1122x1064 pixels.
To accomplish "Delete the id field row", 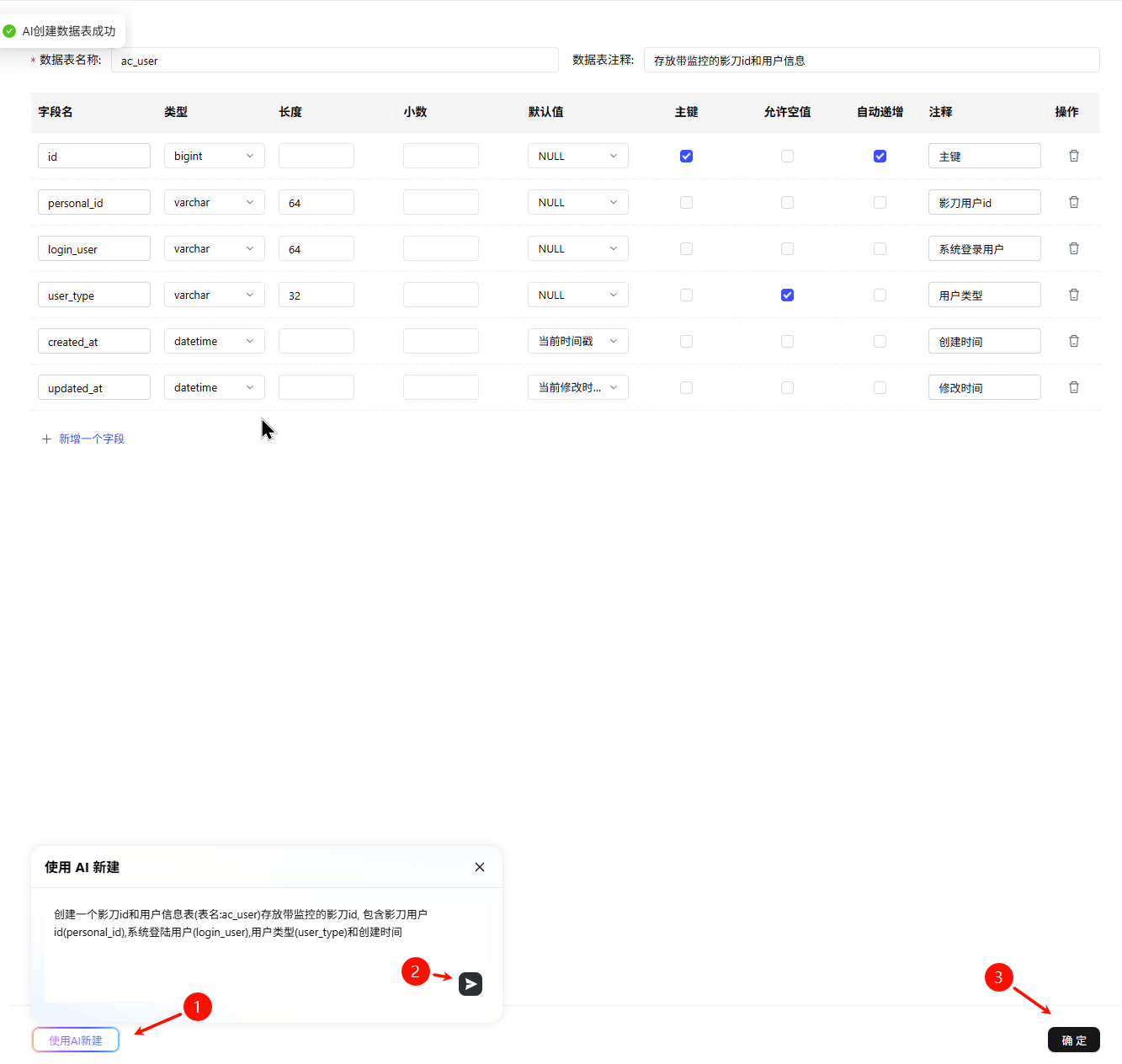I will [1074, 156].
